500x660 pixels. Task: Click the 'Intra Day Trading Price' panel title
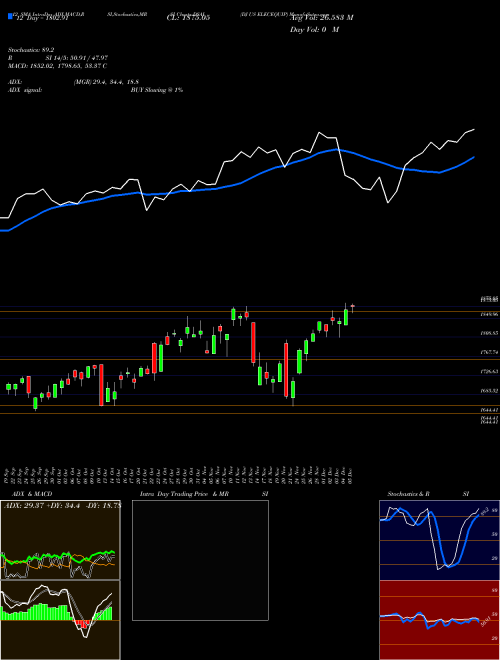tap(174, 494)
